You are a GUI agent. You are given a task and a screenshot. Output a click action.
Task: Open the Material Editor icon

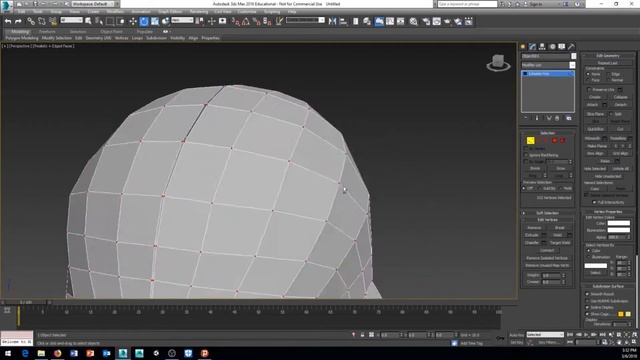pos(413,21)
